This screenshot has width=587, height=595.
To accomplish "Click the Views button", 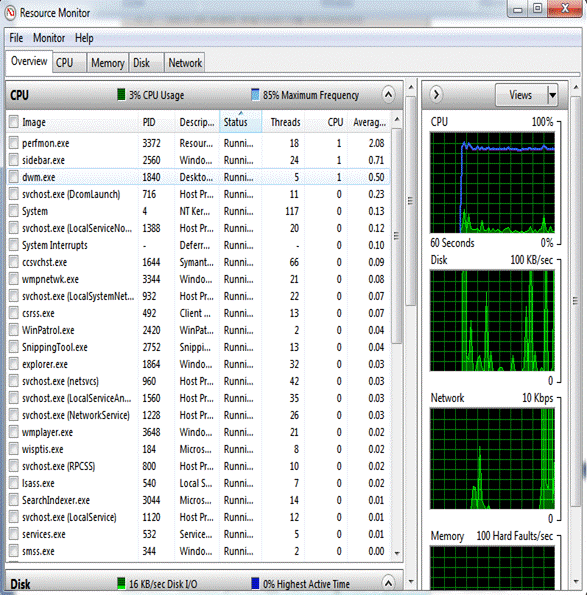I will [522, 95].
